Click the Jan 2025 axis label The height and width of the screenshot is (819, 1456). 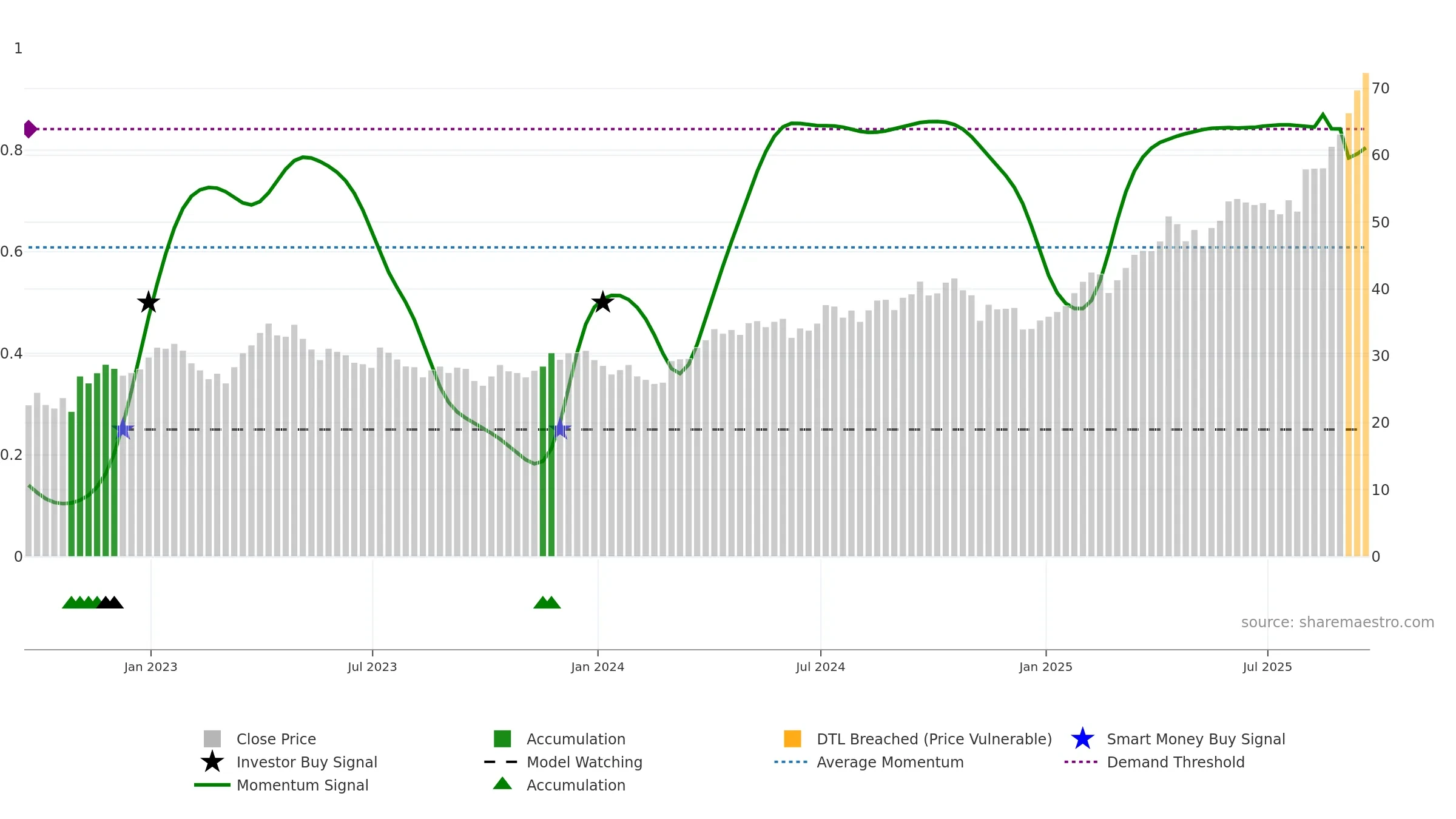point(1046,667)
